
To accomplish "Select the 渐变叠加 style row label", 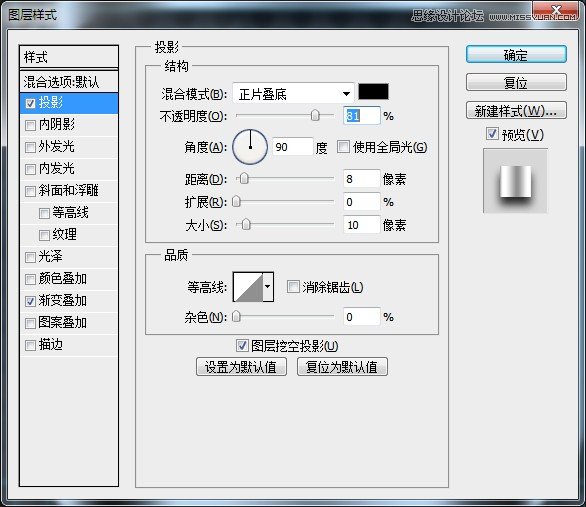I will coord(62,301).
